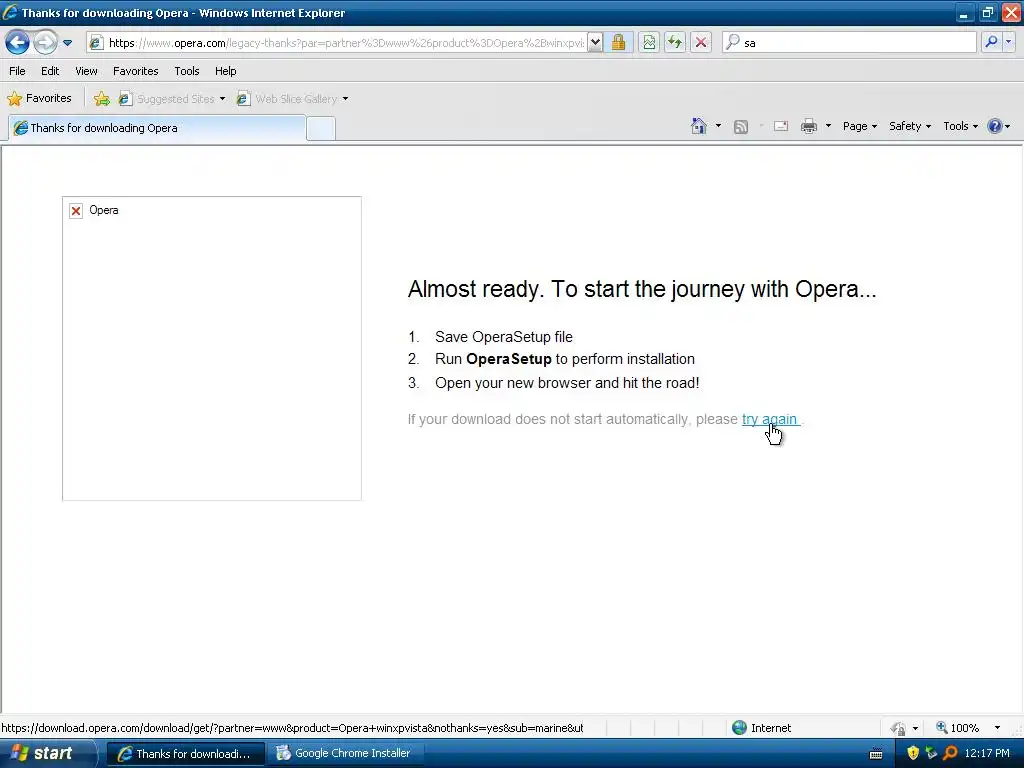This screenshot has width=1024, height=768.
Task: Click the orange magnifier tray icon
Action: click(950, 753)
